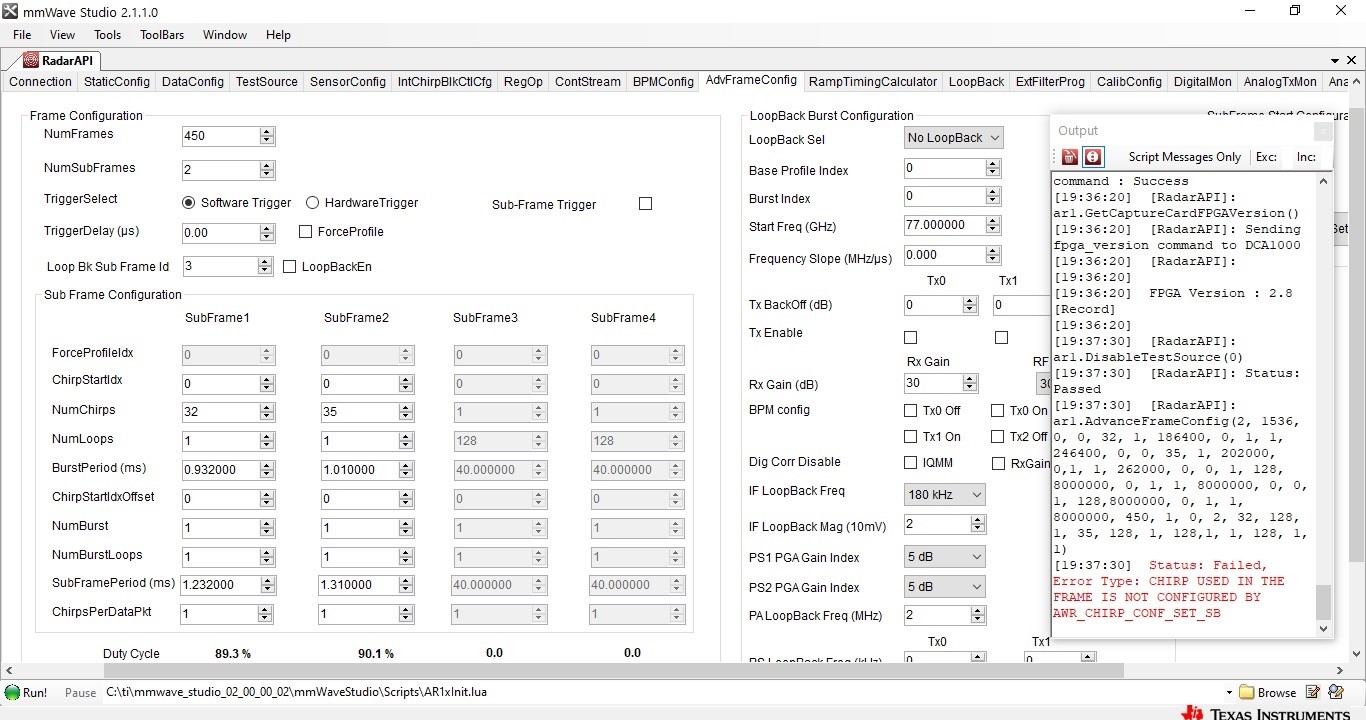Click the NumSubFrames input field
This screenshot has height=720, width=1366.
[x=220, y=170]
